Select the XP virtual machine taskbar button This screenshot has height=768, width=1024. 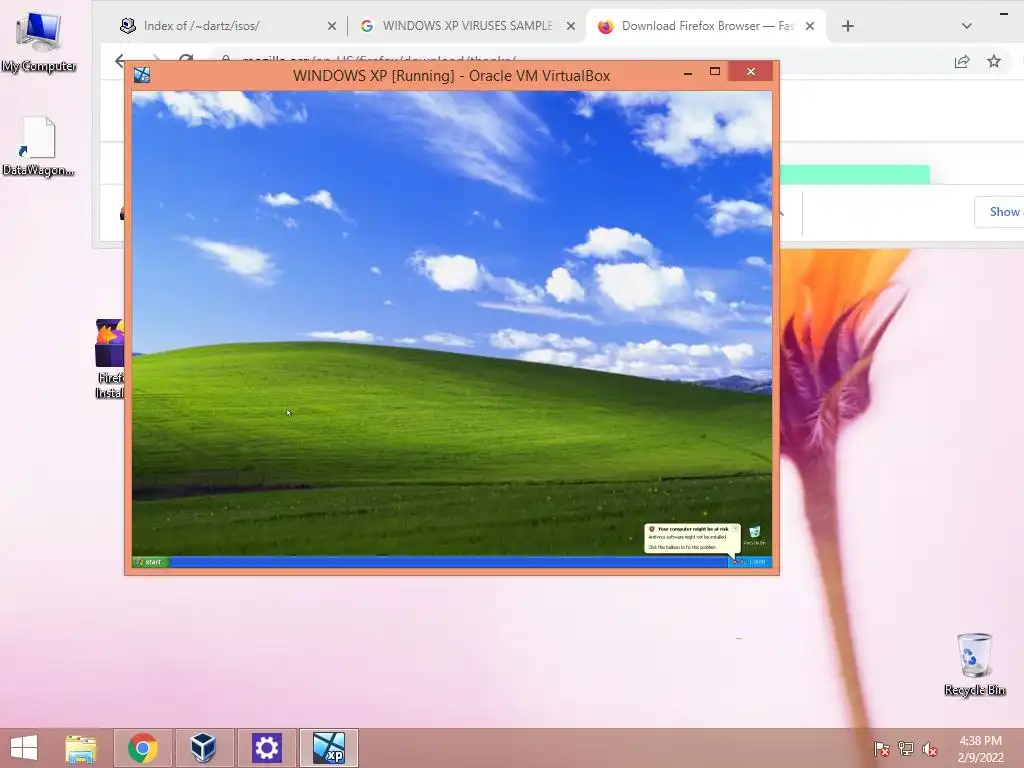(x=328, y=748)
